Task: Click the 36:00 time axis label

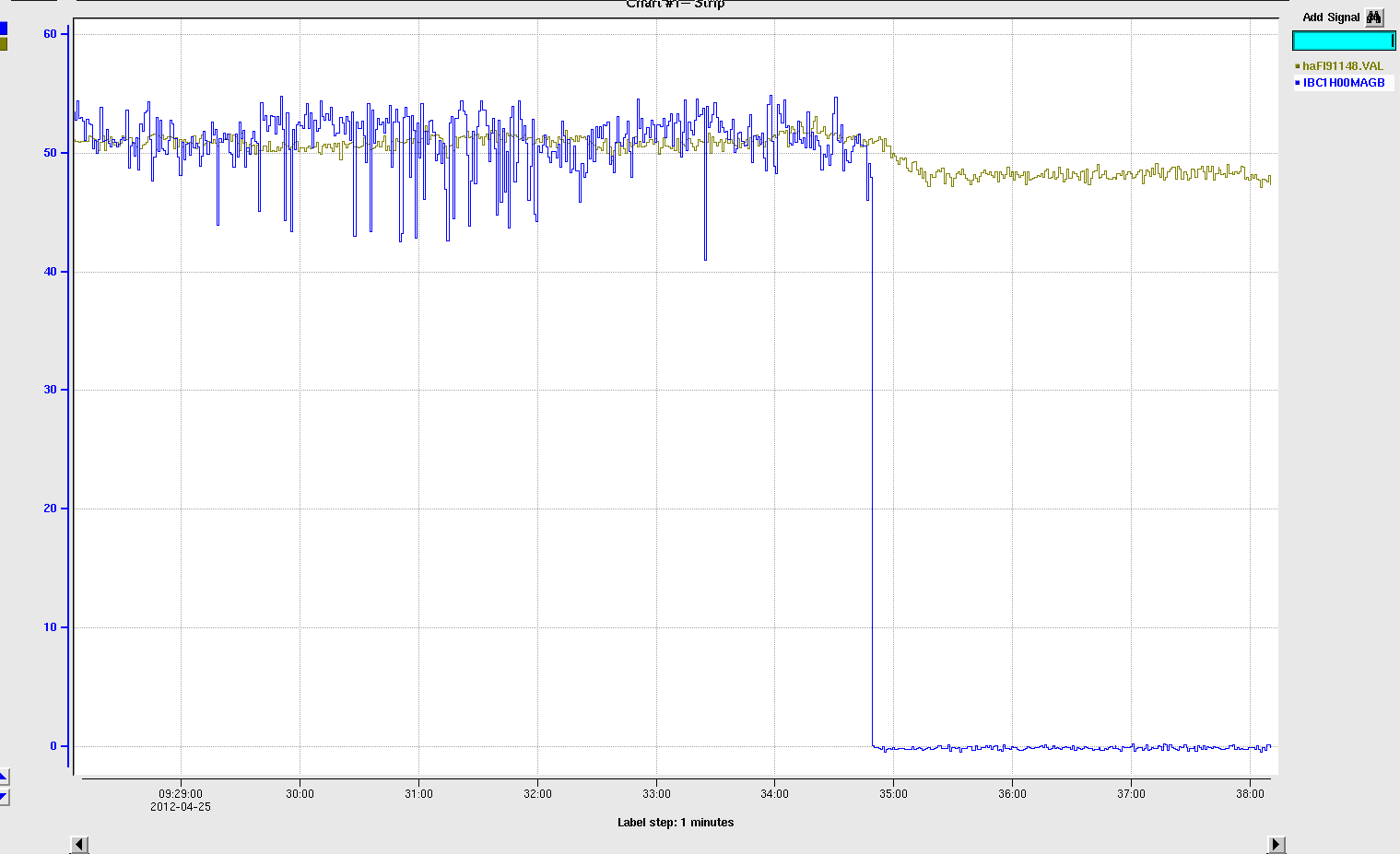Action: [x=1012, y=793]
